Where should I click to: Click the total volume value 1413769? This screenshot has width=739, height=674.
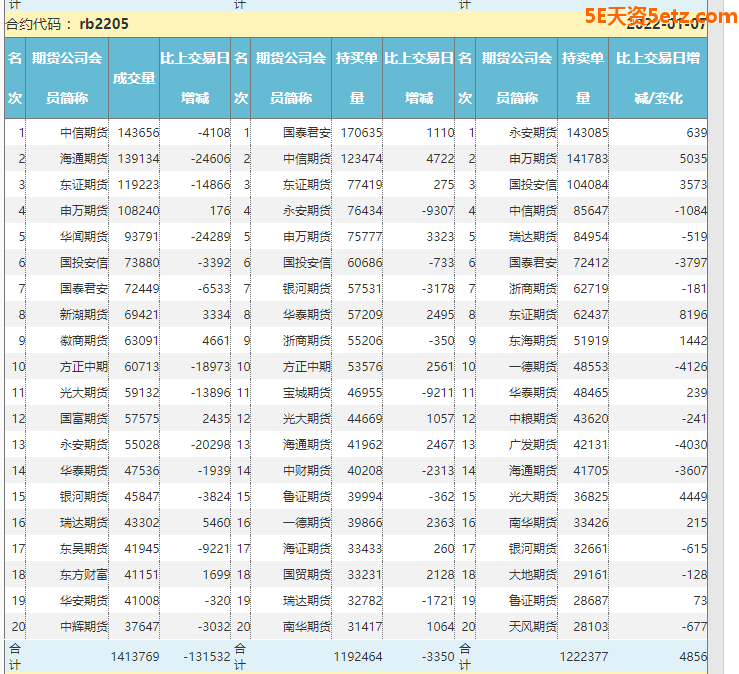tap(134, 657)
